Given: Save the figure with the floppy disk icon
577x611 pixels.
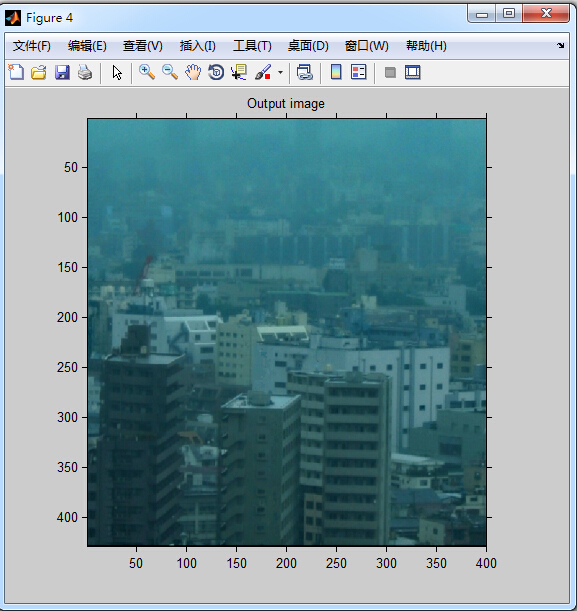Looking at the screenshot, I should [x=62, y=72].
